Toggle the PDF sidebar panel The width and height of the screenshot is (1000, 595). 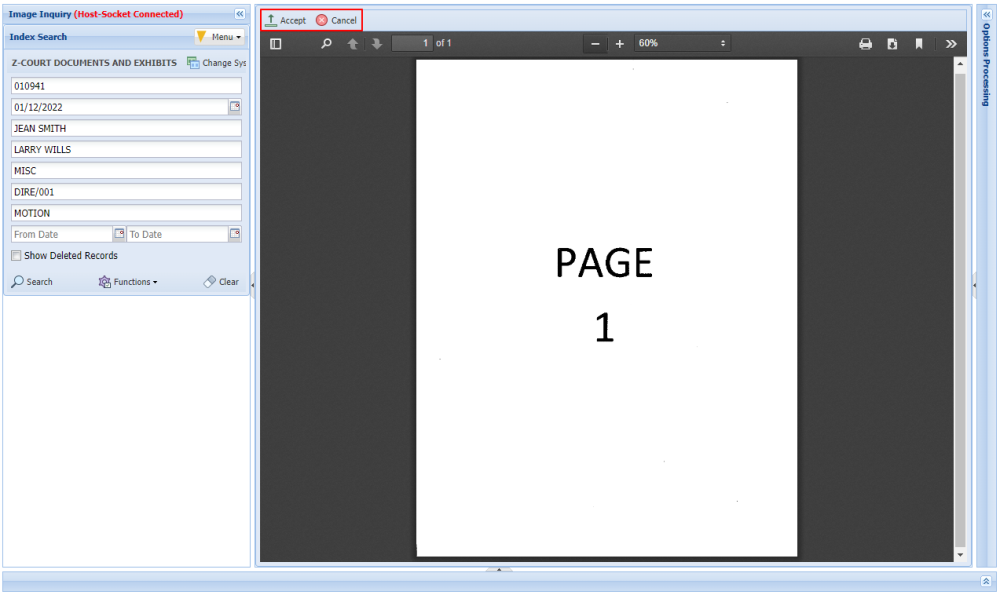[x=274, y=44]
